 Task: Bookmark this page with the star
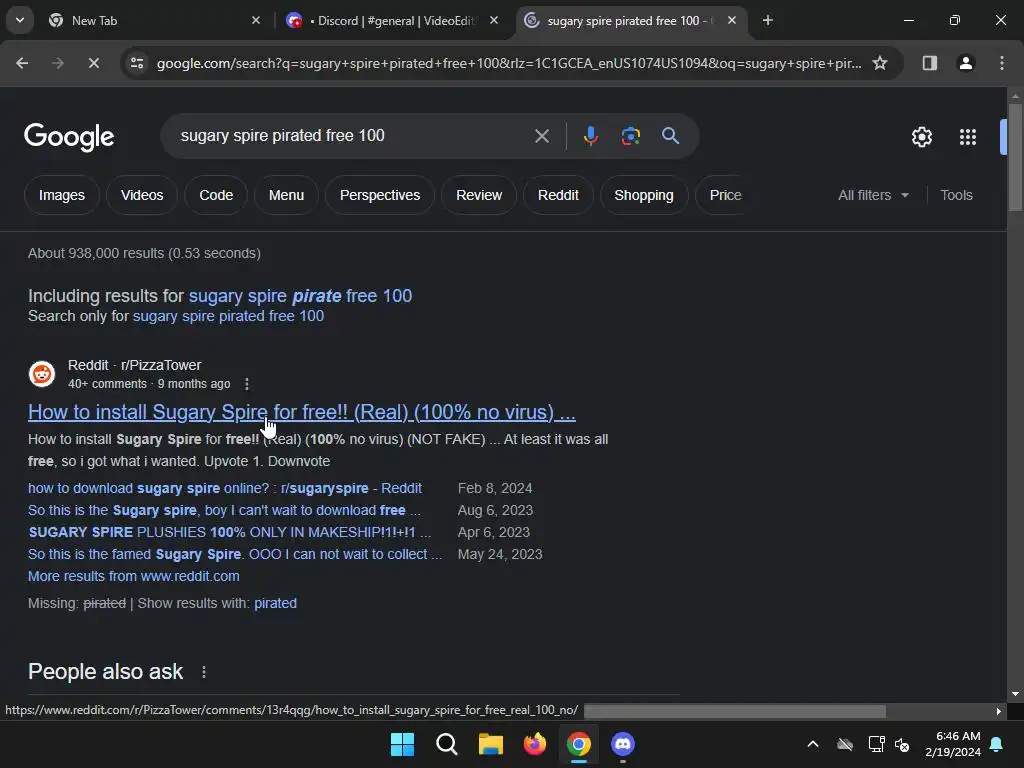pos(880,63)
